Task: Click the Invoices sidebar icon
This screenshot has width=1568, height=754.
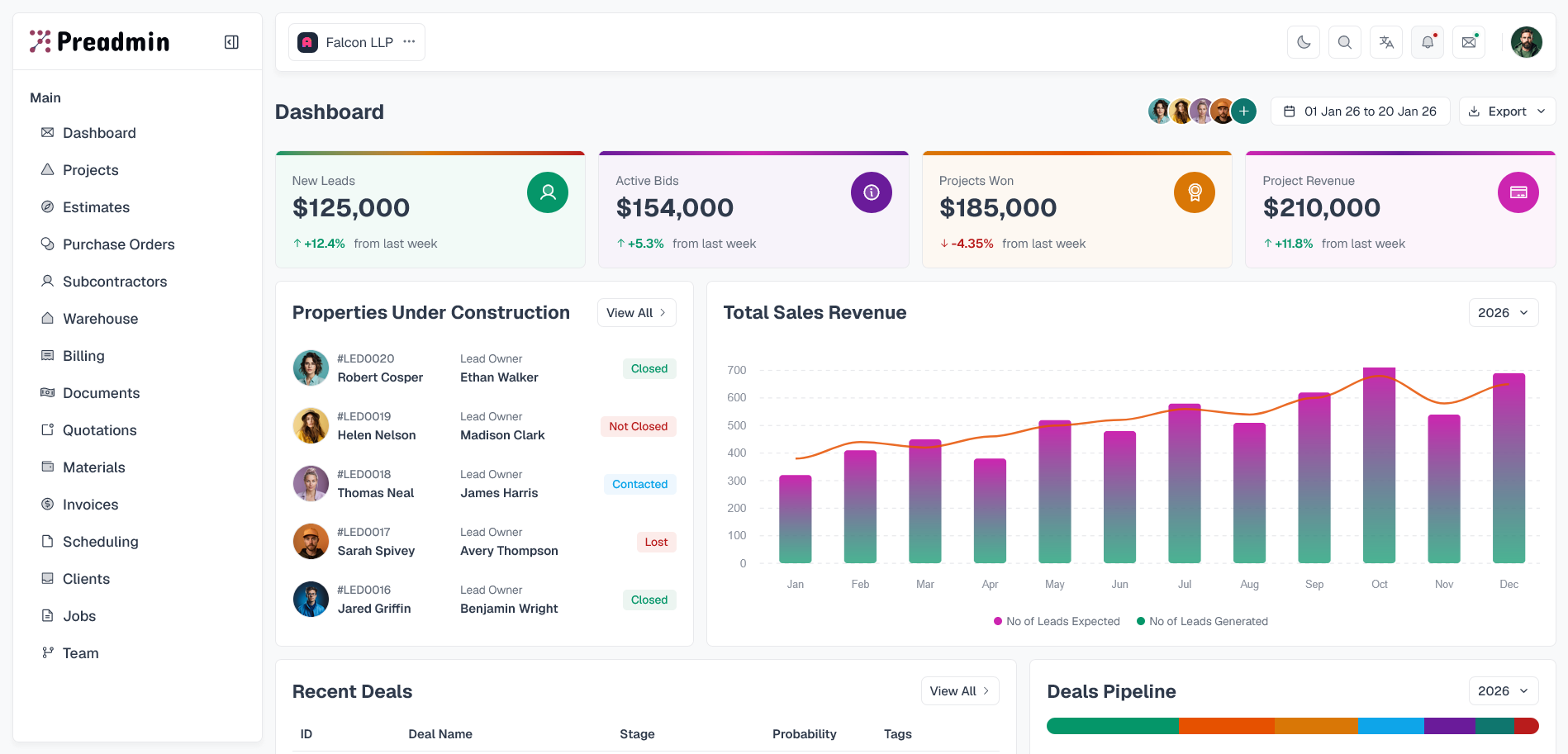Action: coord(48,504)
